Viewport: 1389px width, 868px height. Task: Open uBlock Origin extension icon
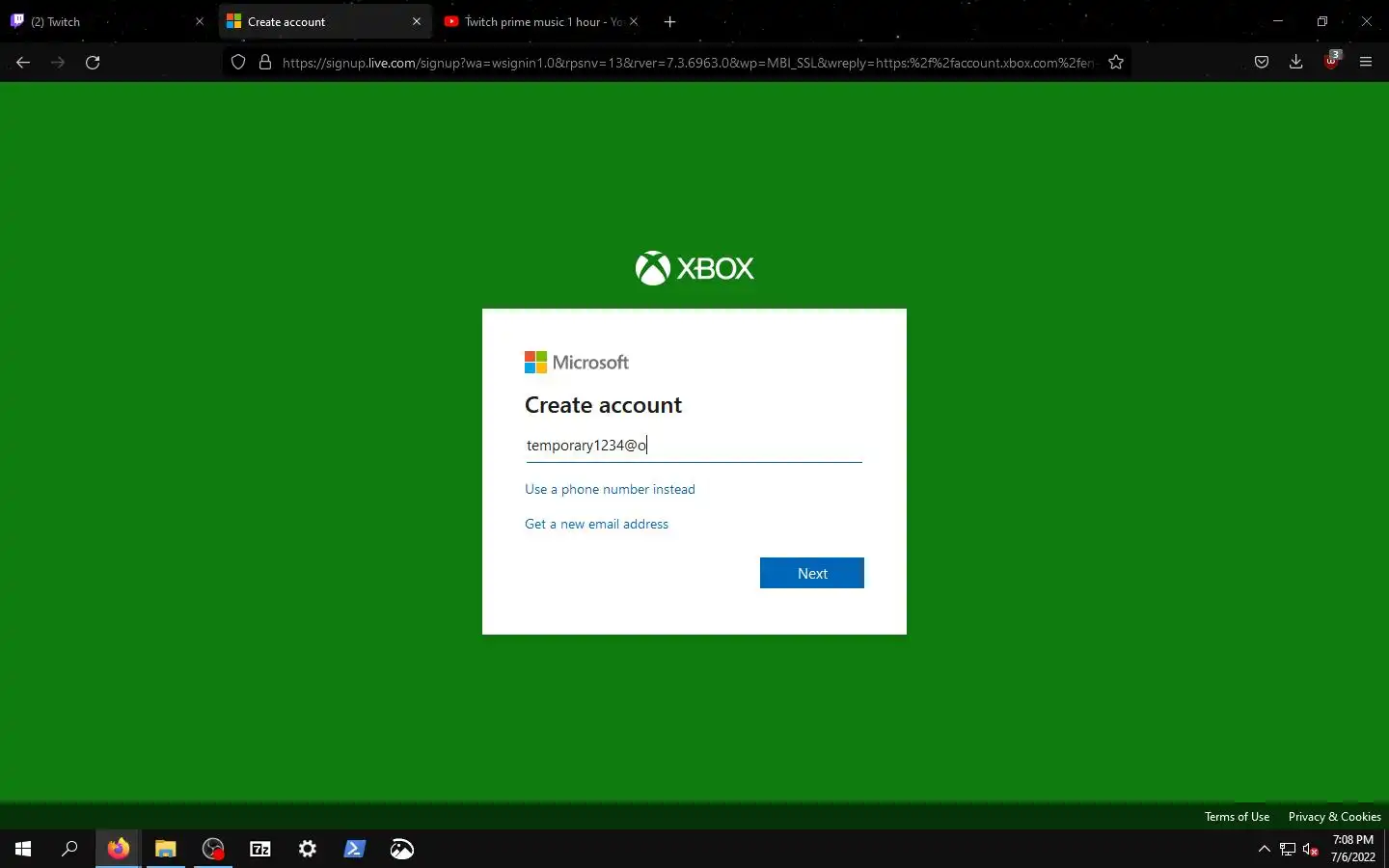pos(1331,62)
